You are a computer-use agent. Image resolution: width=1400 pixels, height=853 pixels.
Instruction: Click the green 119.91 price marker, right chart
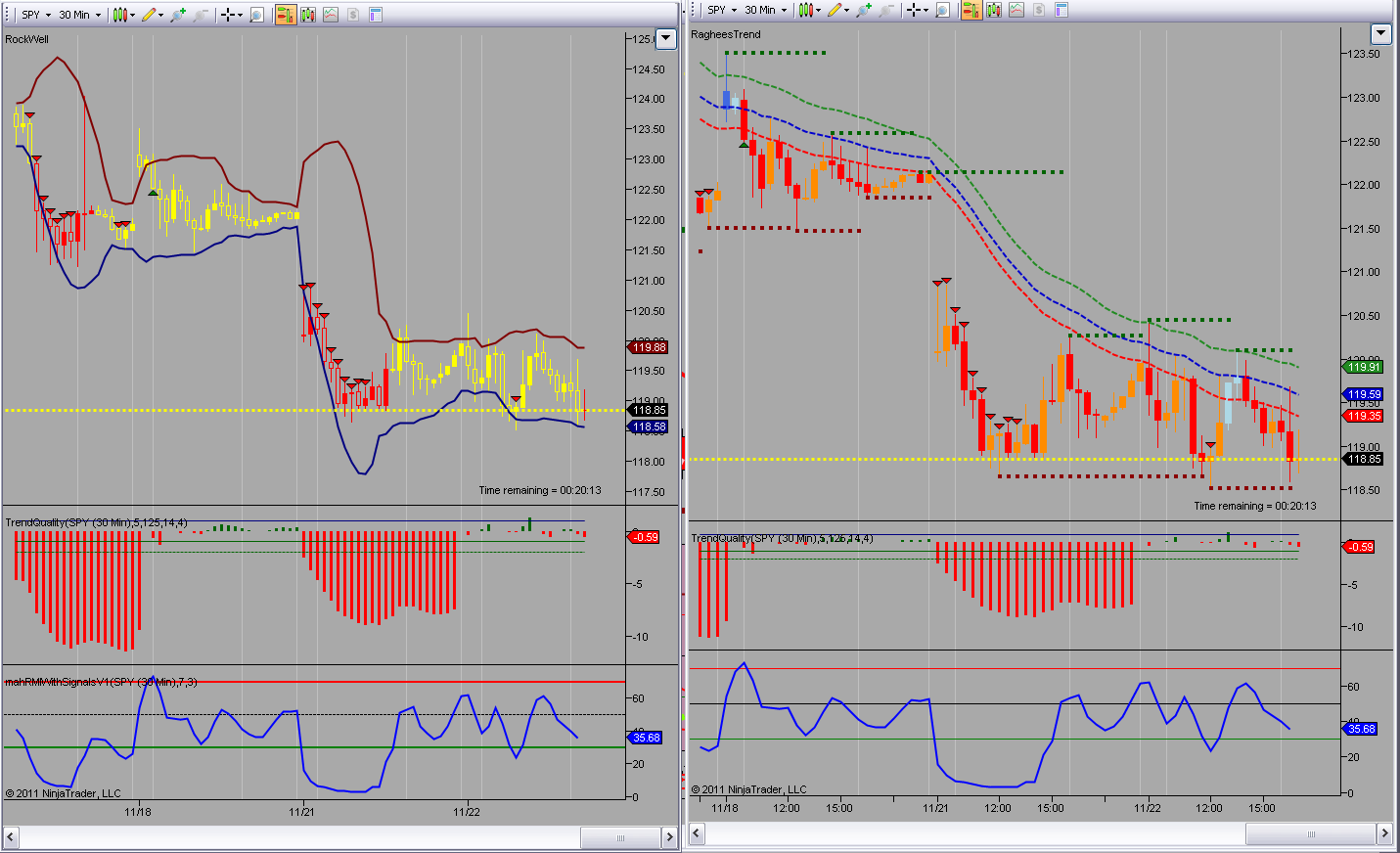point(1364,367)
